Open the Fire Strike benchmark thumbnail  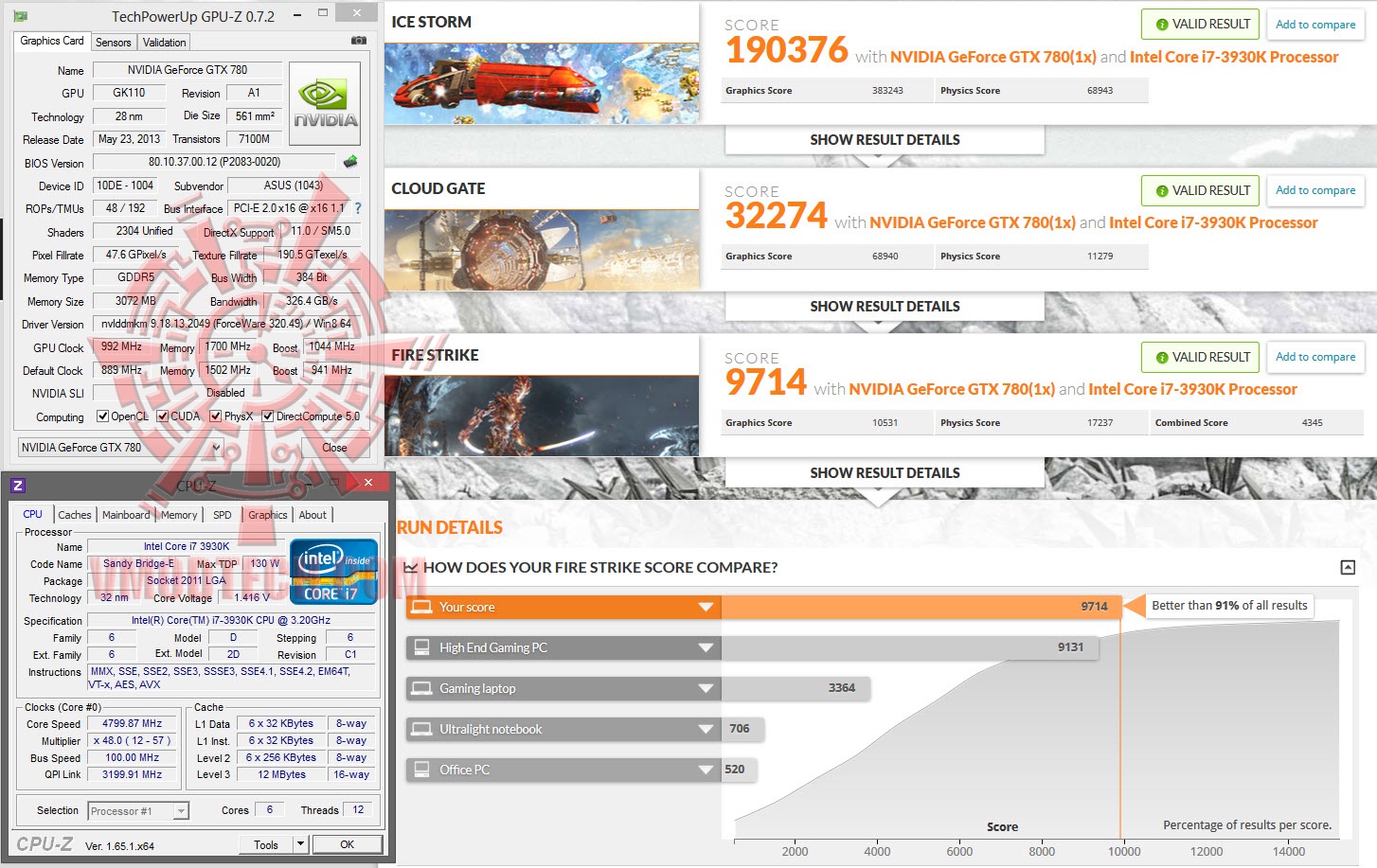[542, 416]
